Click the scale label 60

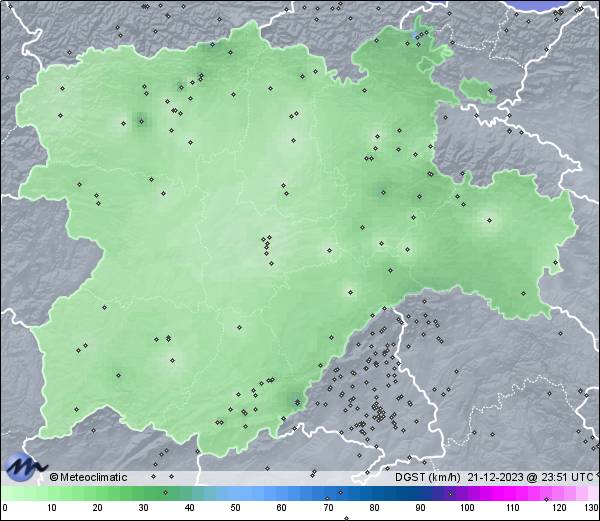[x=282, y=508]
